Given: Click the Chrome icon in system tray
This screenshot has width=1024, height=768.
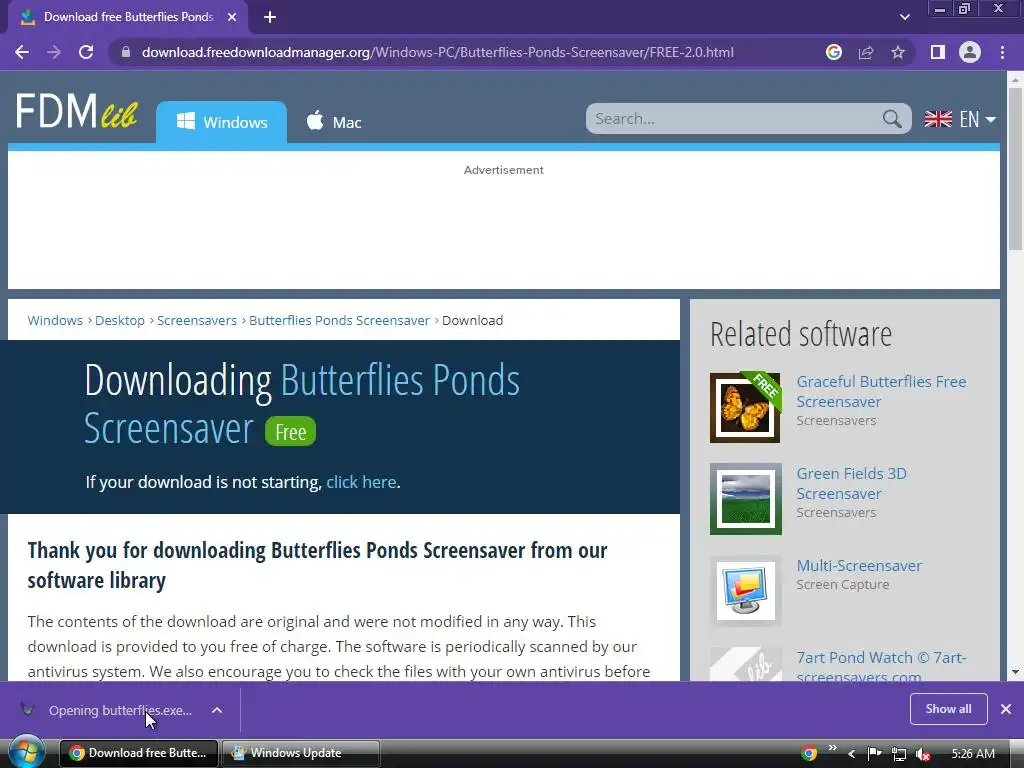Looking at the screenshot, I should click(x=808, y=753).
